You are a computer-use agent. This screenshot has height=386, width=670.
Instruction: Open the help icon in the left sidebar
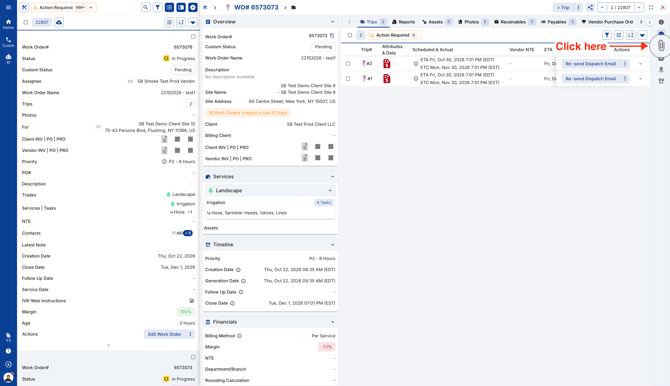click(x=8, y=351)
